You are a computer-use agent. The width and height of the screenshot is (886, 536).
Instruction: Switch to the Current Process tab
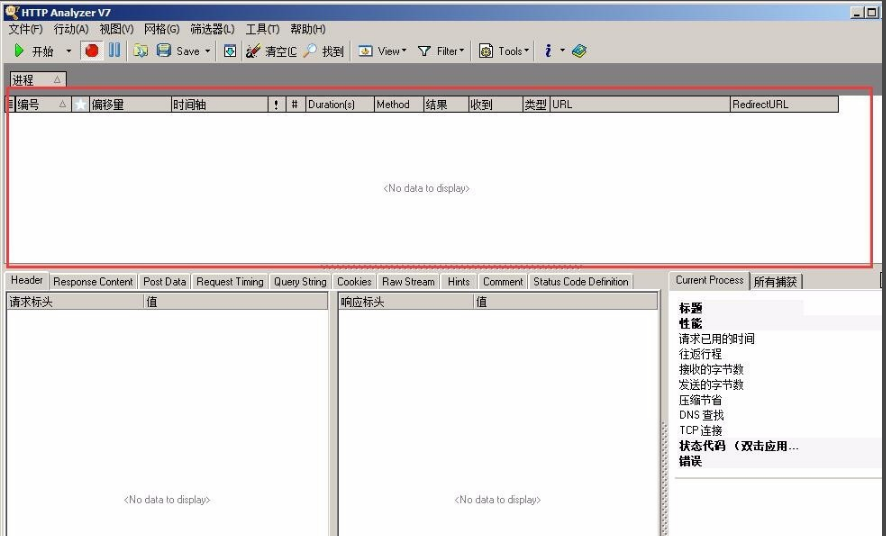click(x=710, y=280)
